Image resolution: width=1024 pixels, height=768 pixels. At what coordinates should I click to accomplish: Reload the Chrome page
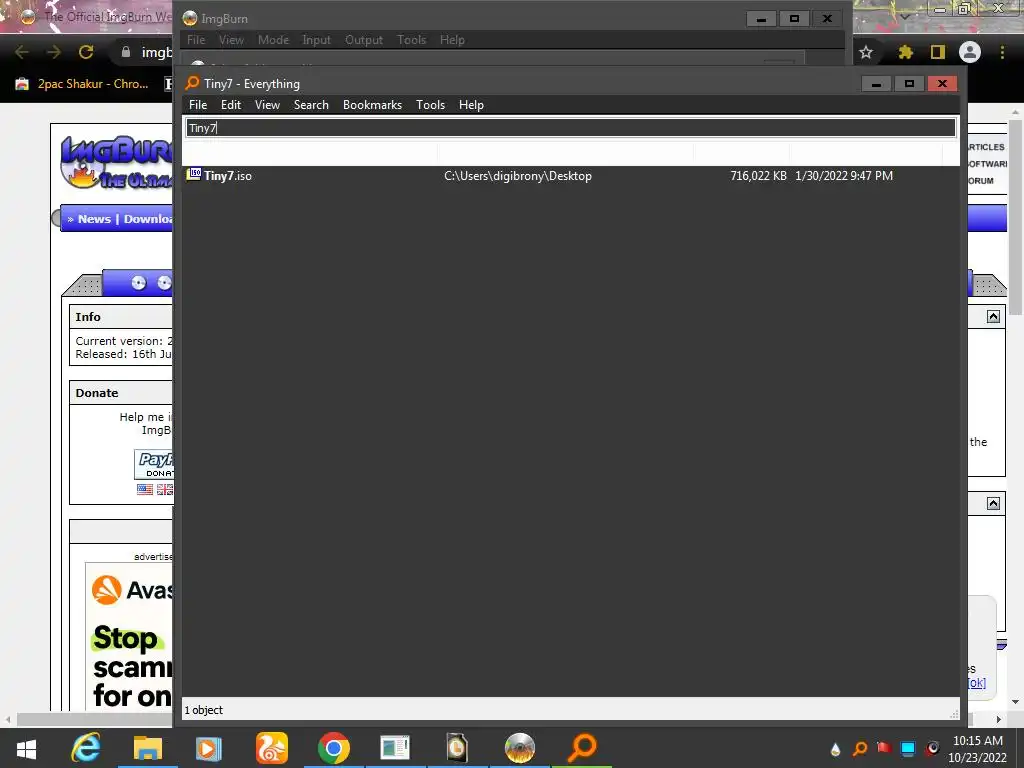point(86,52)
